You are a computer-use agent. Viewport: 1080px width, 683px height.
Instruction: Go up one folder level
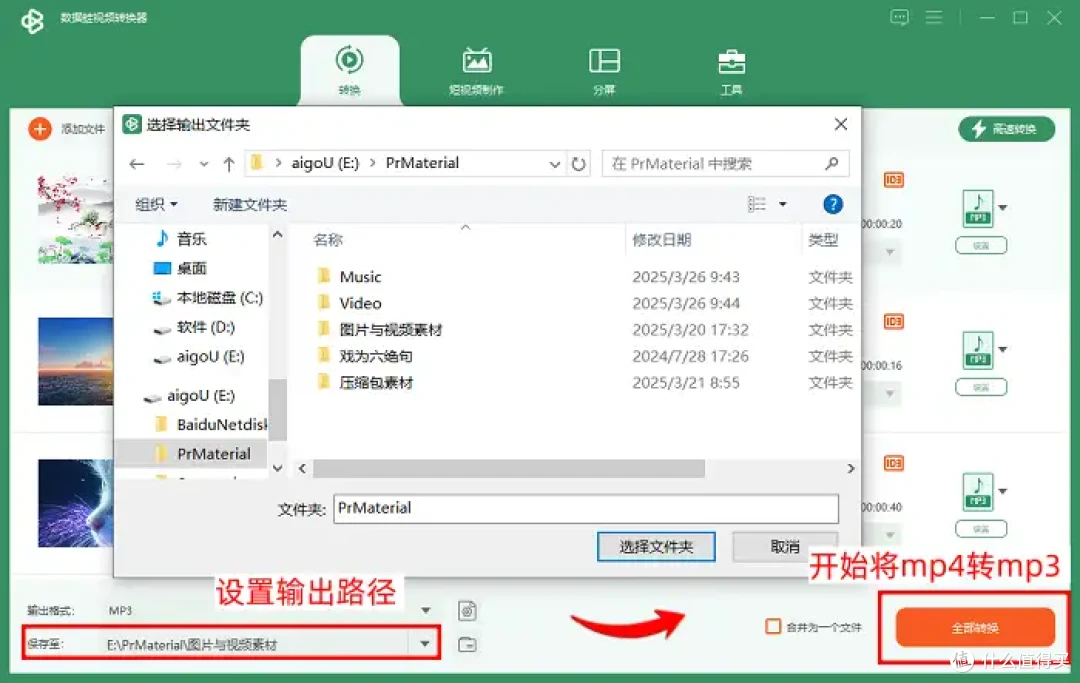229,164
